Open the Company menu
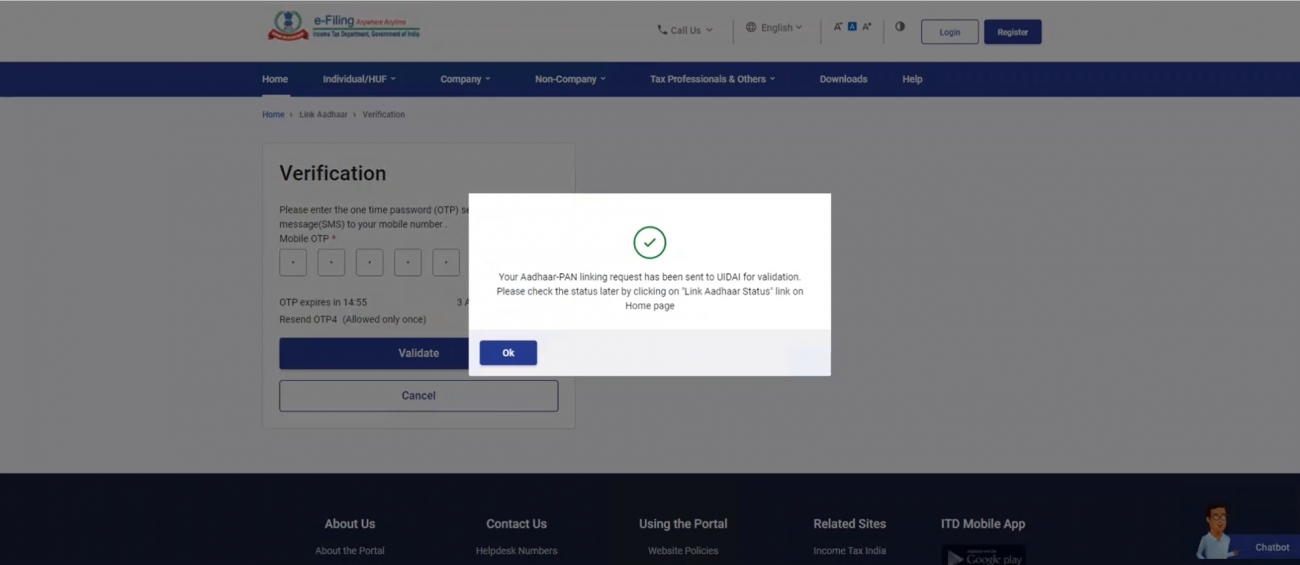This screenshot has height=565, width=1300. 465,79
